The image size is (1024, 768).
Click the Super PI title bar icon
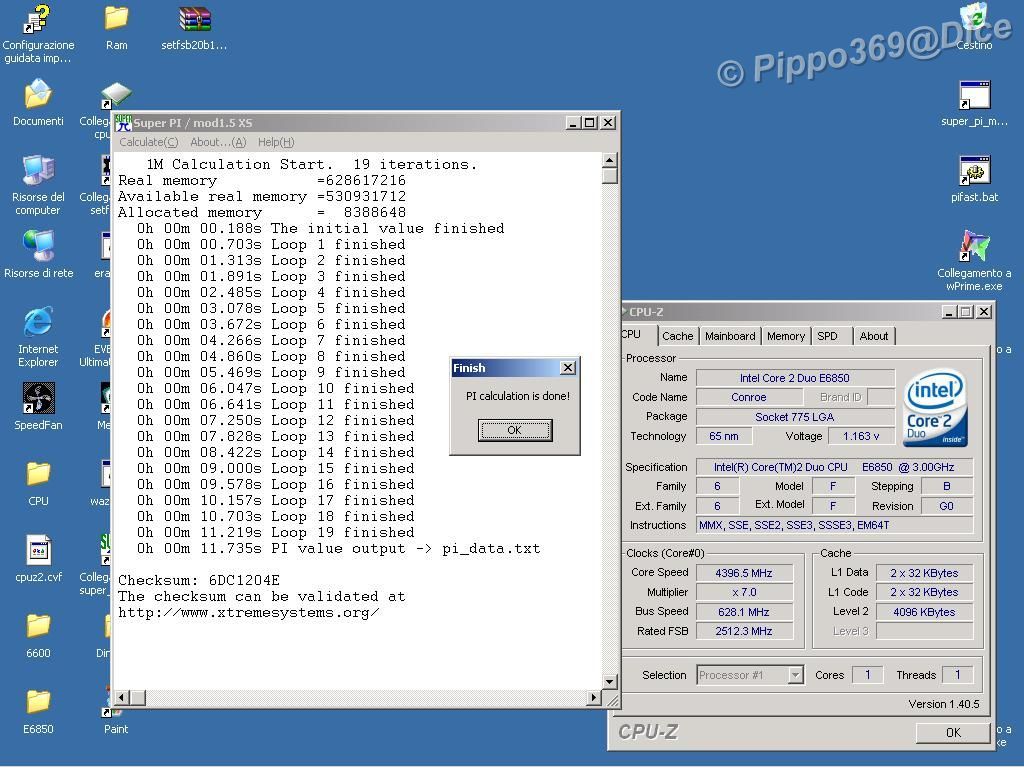[123, 122]
